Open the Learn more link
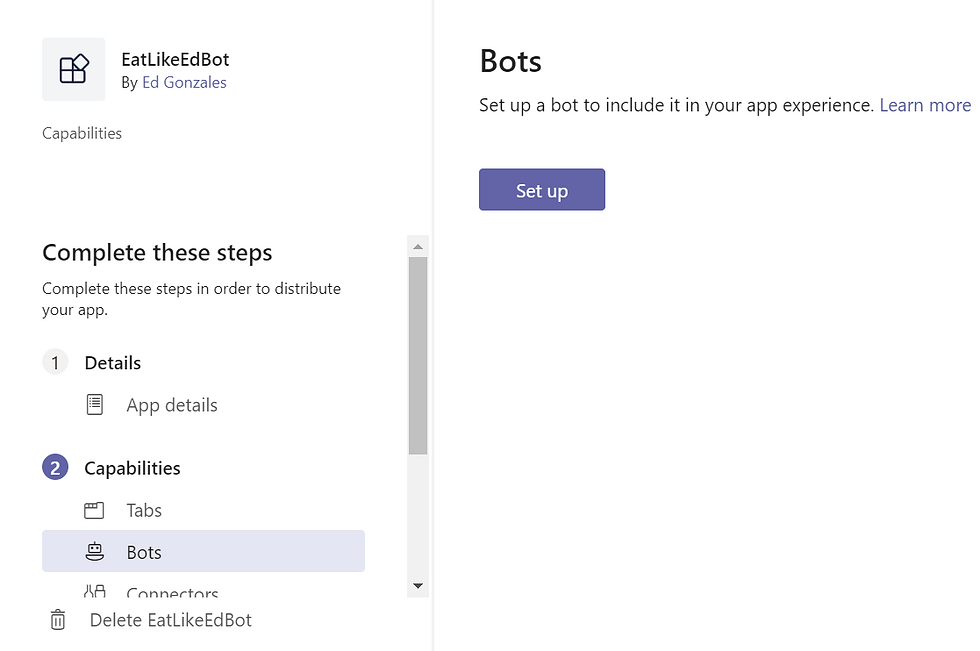This screenshot has width=980, height=651. coord(925,105)
